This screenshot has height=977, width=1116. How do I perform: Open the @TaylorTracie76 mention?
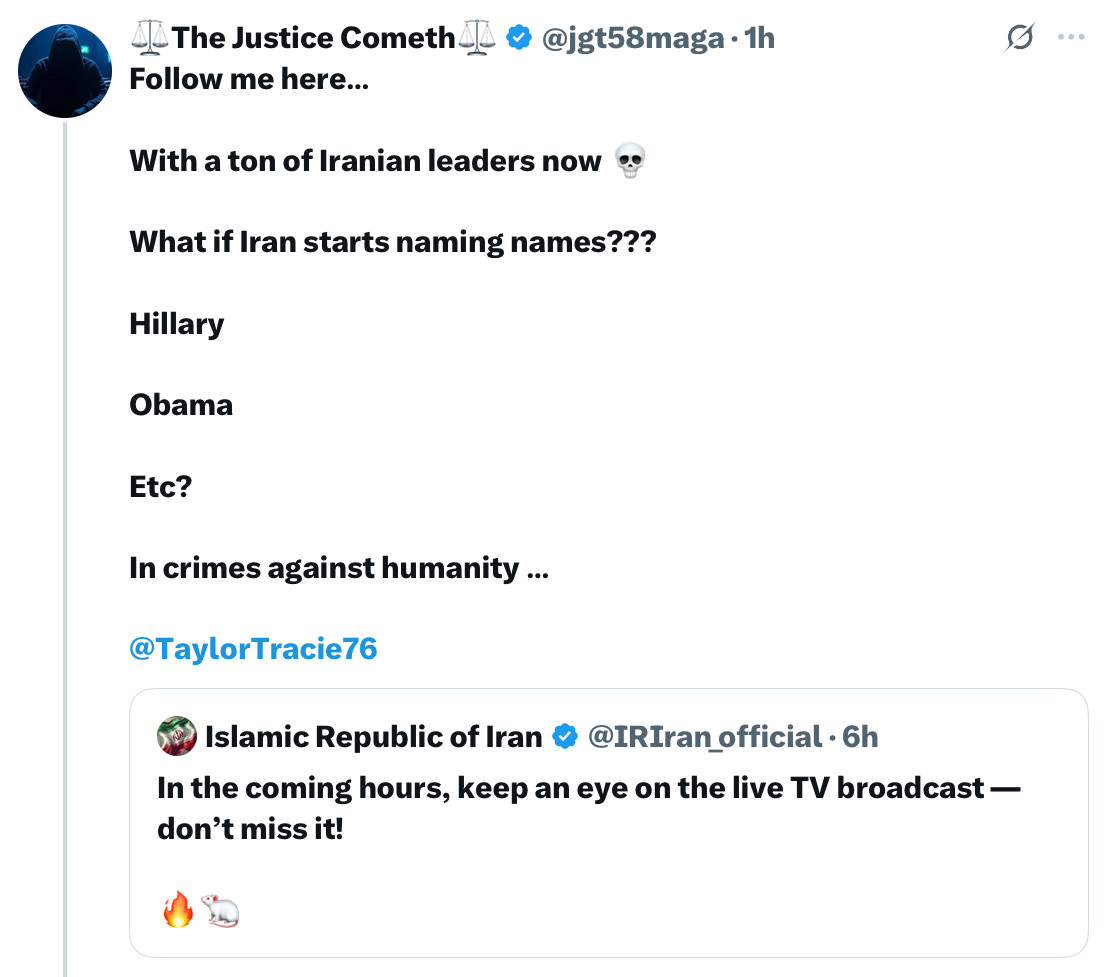253,649
